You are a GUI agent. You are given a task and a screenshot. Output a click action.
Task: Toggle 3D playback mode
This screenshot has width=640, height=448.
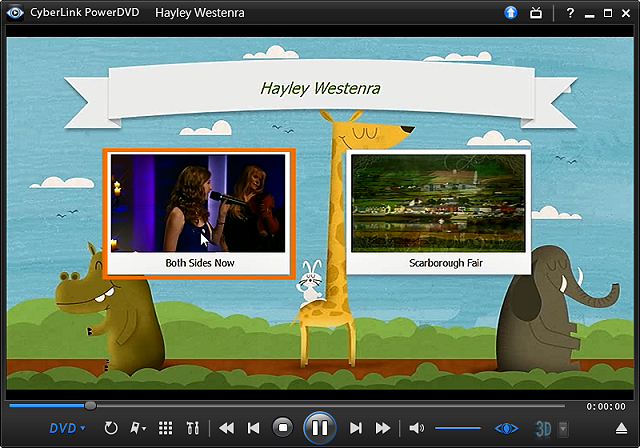(543, 429)
